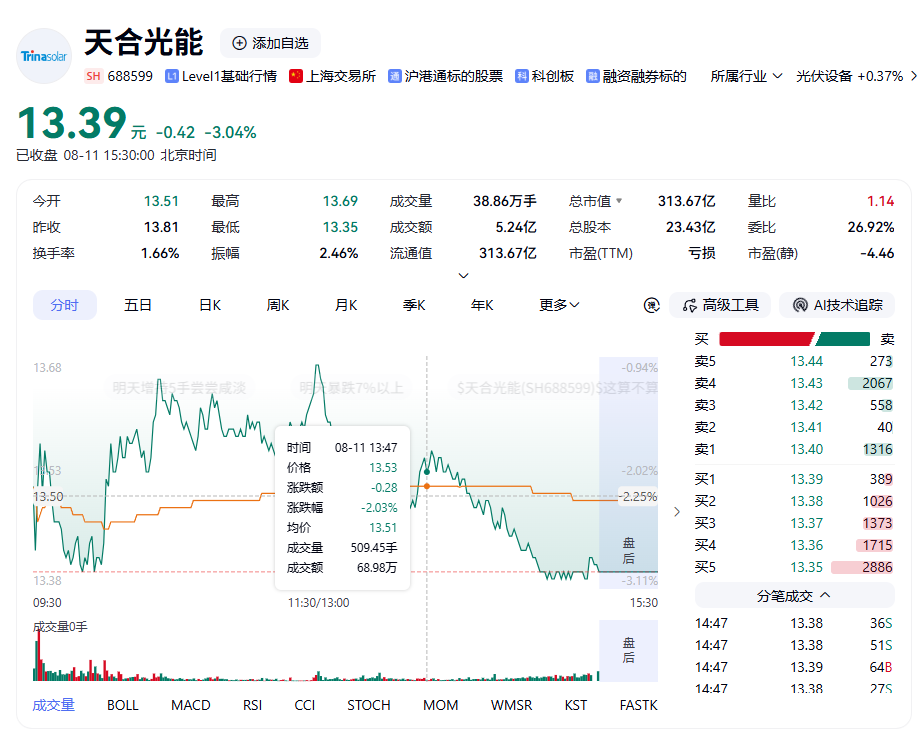Image resolution: width=920 pixels, height=734 pixels.
Task: Expand the 所属行业 dropdown
Action: 746,76
